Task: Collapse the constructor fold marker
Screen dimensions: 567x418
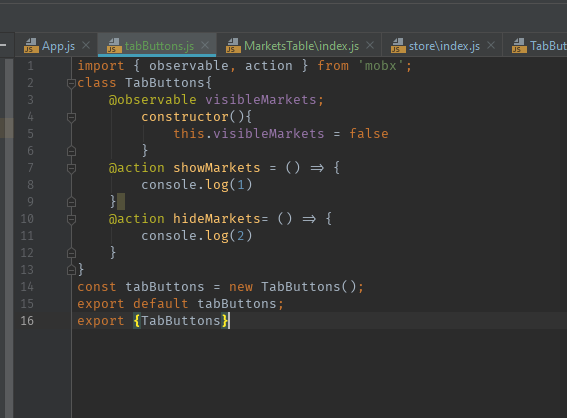Action: 71,118
